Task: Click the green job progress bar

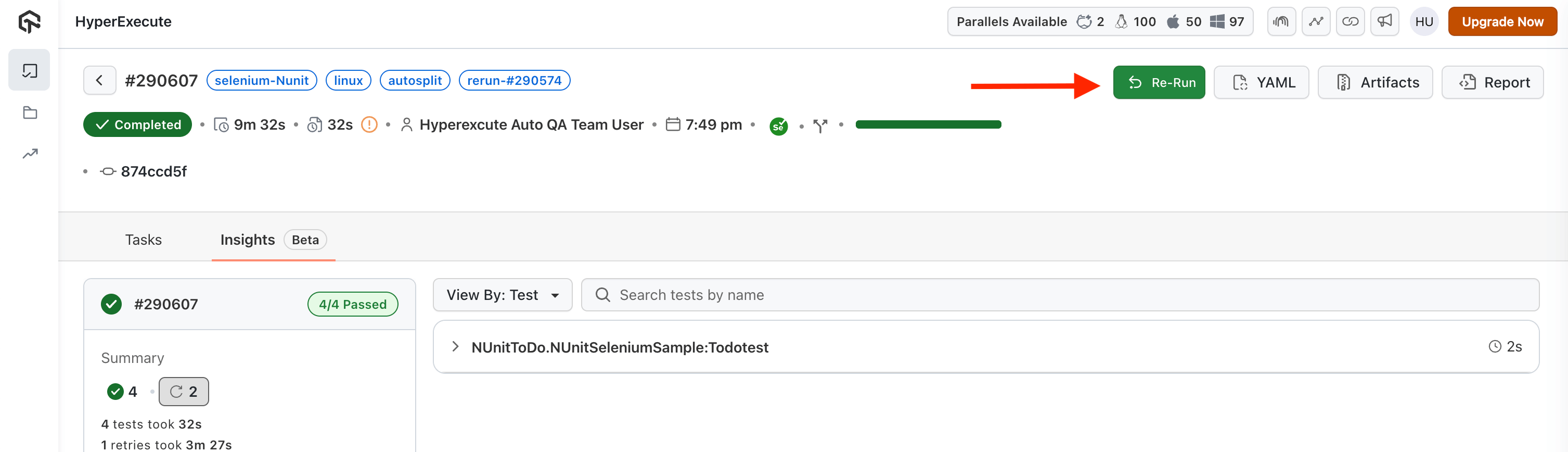Action: (x=928, y=125)
